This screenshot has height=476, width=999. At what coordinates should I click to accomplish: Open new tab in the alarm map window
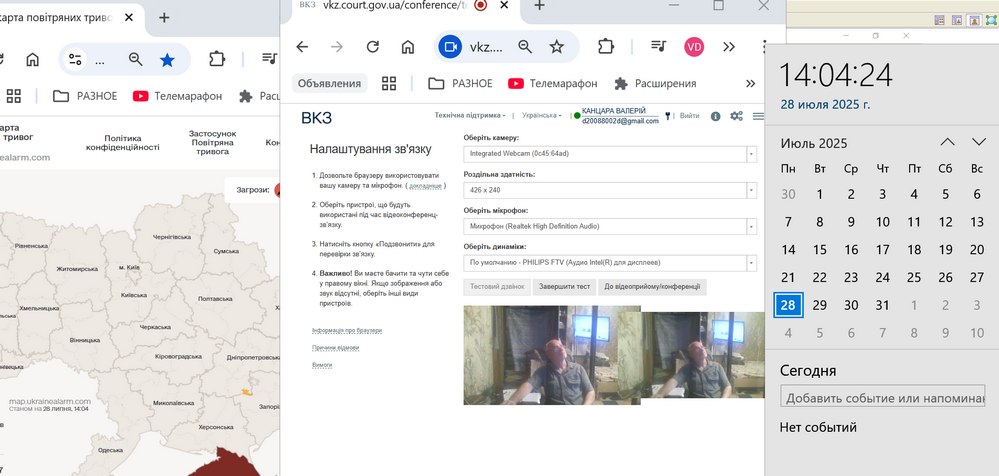[164, 18]
